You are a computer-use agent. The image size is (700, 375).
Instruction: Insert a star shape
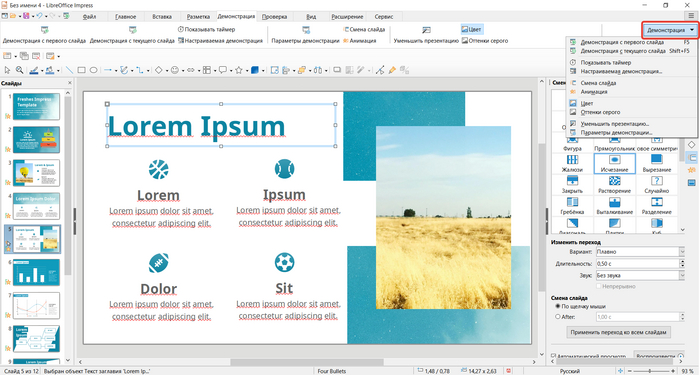click(x=239, y=70)
